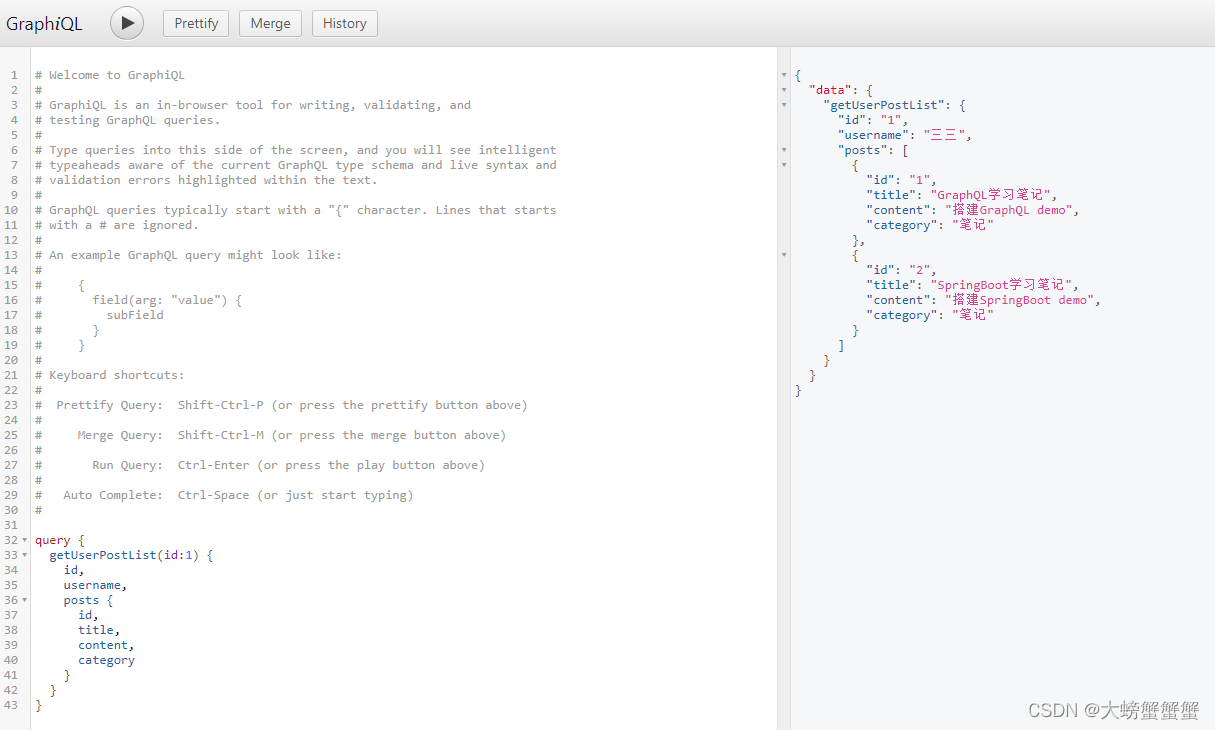Viewport: 1215px width, 730px height.
Task: Collapse the "data" object in results
Action: (784, 90)
